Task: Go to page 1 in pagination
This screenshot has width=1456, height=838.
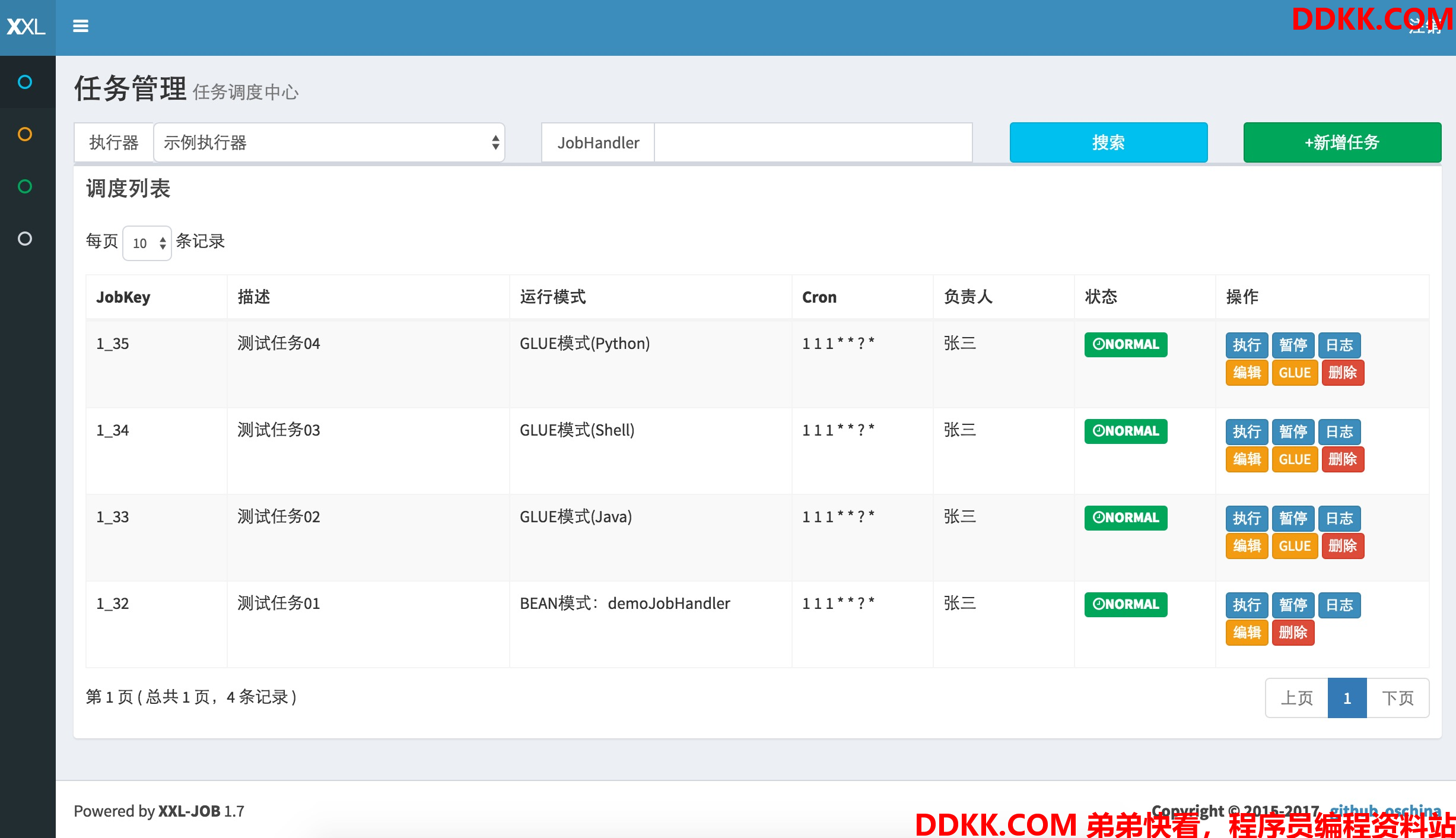Action: click(1347, 698)
